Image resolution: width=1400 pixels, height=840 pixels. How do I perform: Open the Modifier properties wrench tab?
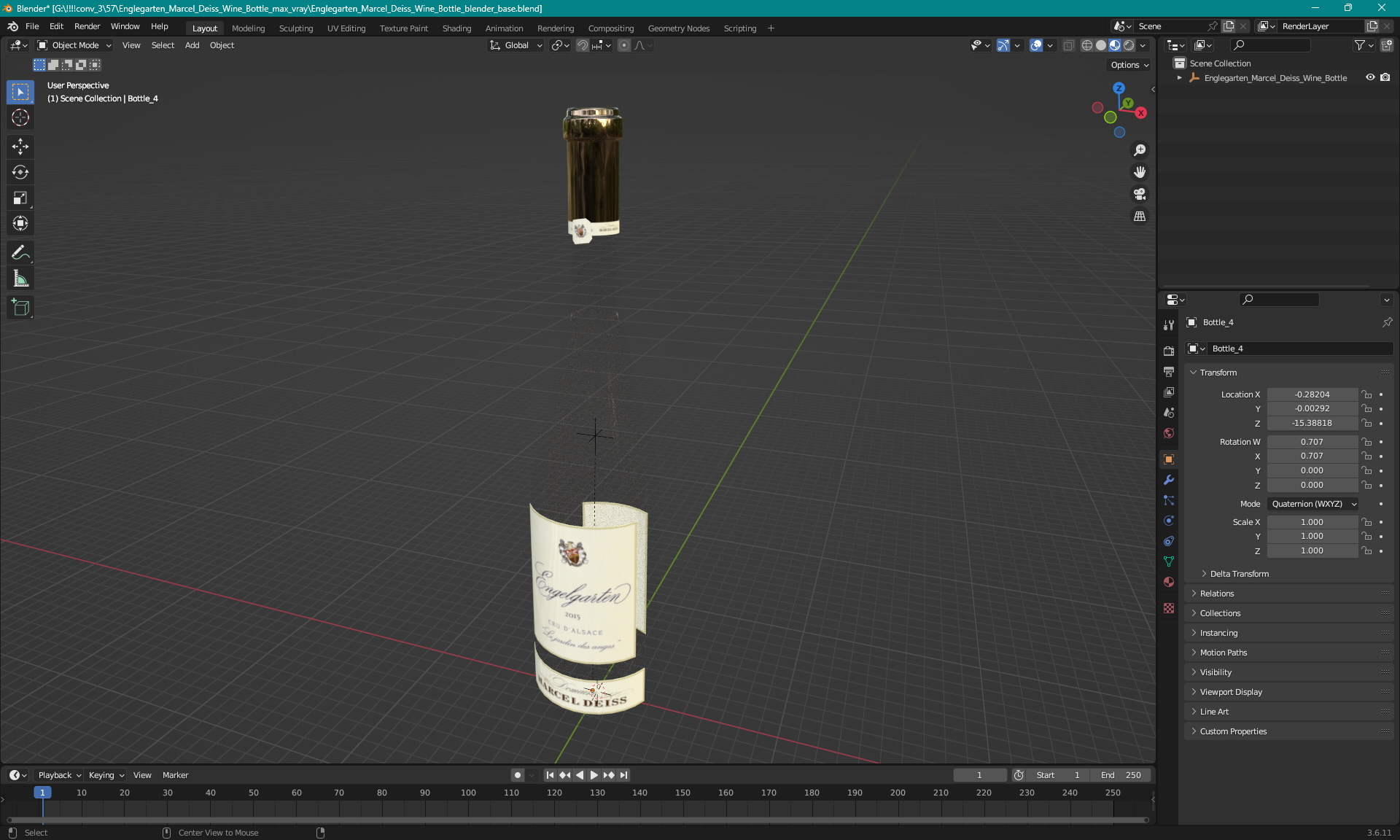click(x=1169, y=480)
